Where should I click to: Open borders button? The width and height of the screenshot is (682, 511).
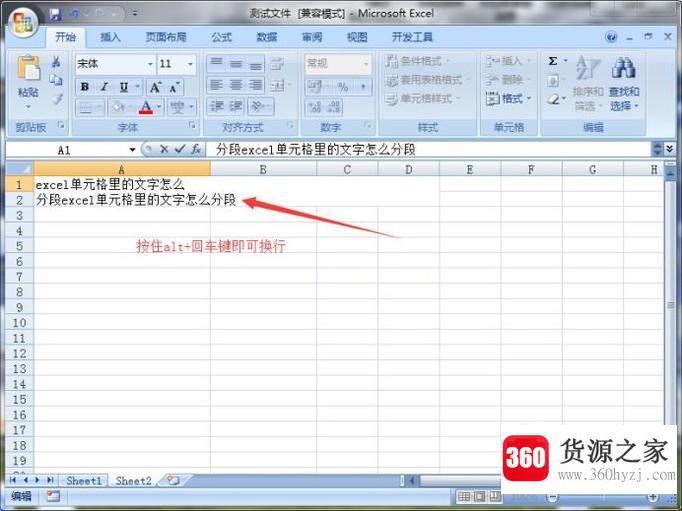point(86,107)
